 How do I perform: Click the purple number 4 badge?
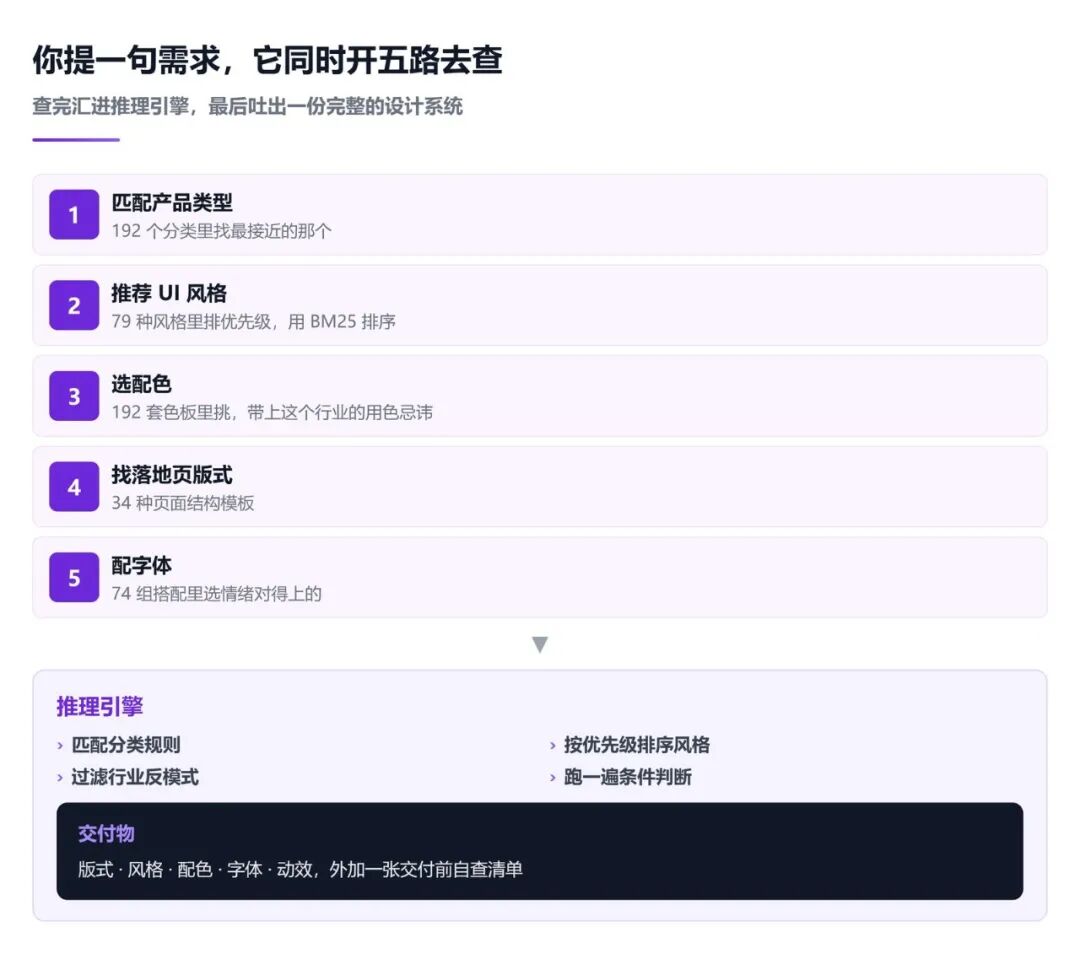click(74, 487)
